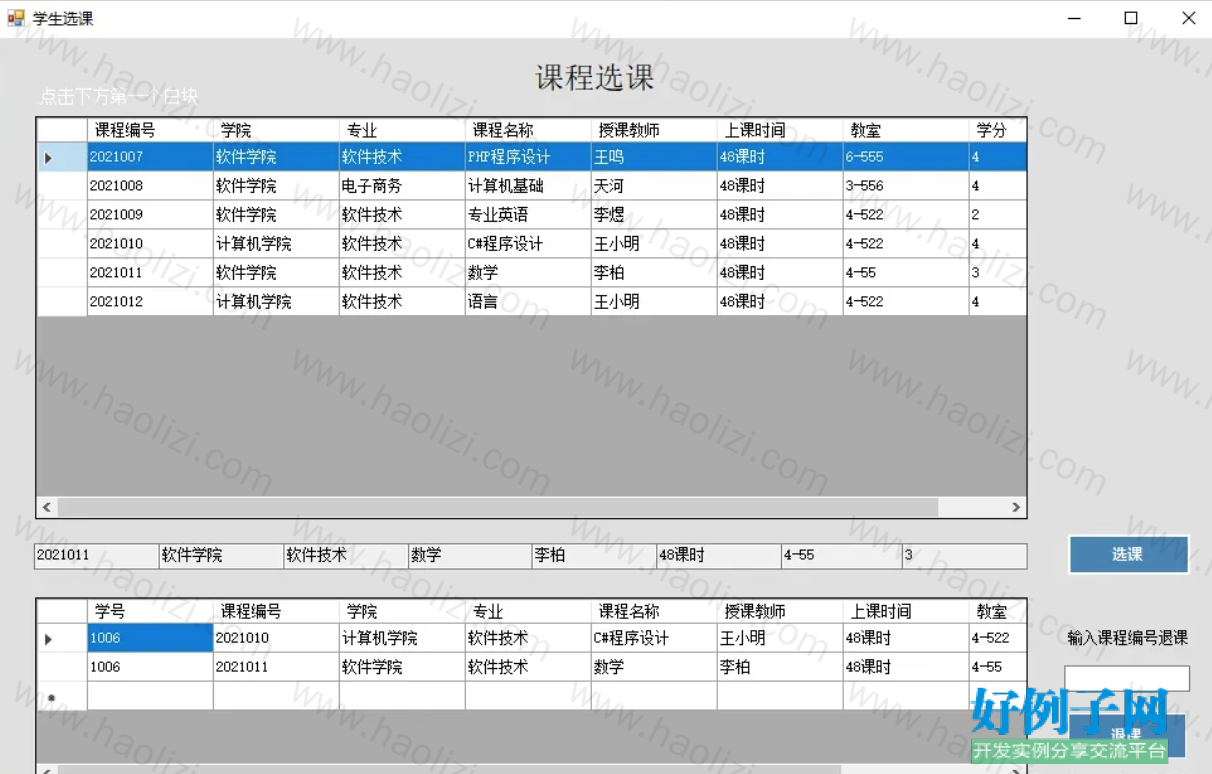The height and width of the screenshot is (774, 1212).
Task: Click 学院 column header in upper grid
Action: [276, 130]
